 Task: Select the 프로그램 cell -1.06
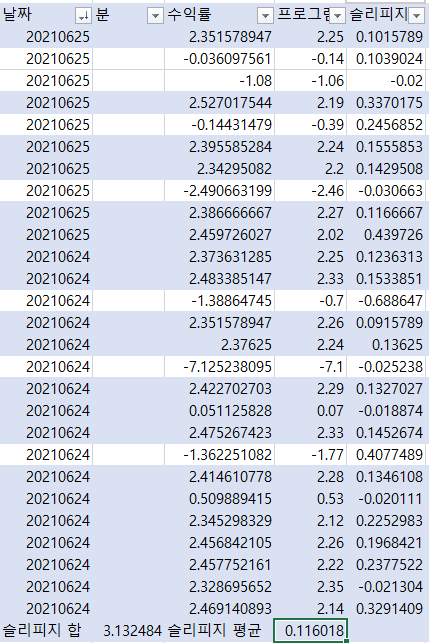(310, 81)
